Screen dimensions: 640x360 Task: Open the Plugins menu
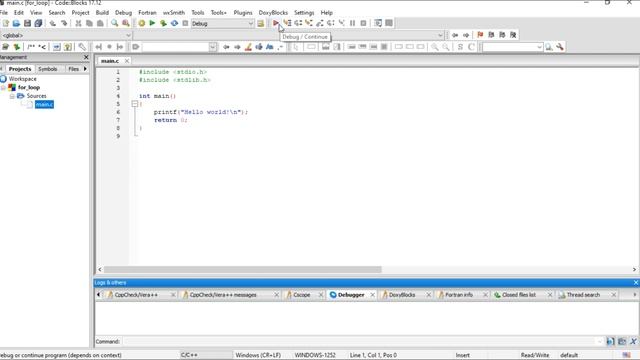click(243, 13)
